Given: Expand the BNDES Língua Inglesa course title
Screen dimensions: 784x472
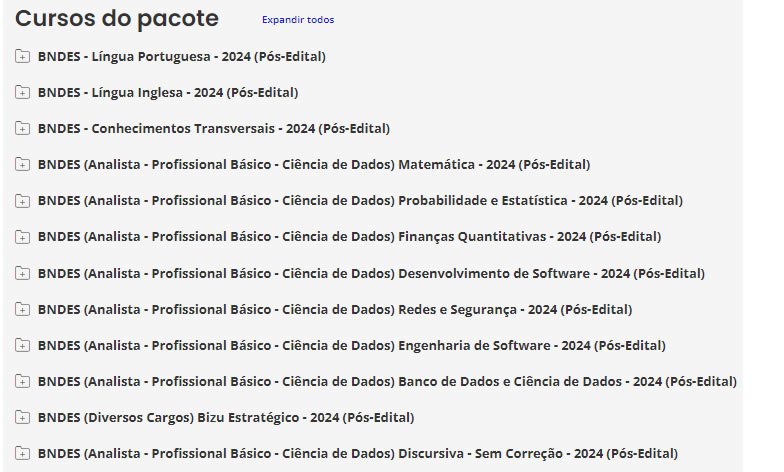Looking at the screenshot, I should pos(168,92).
